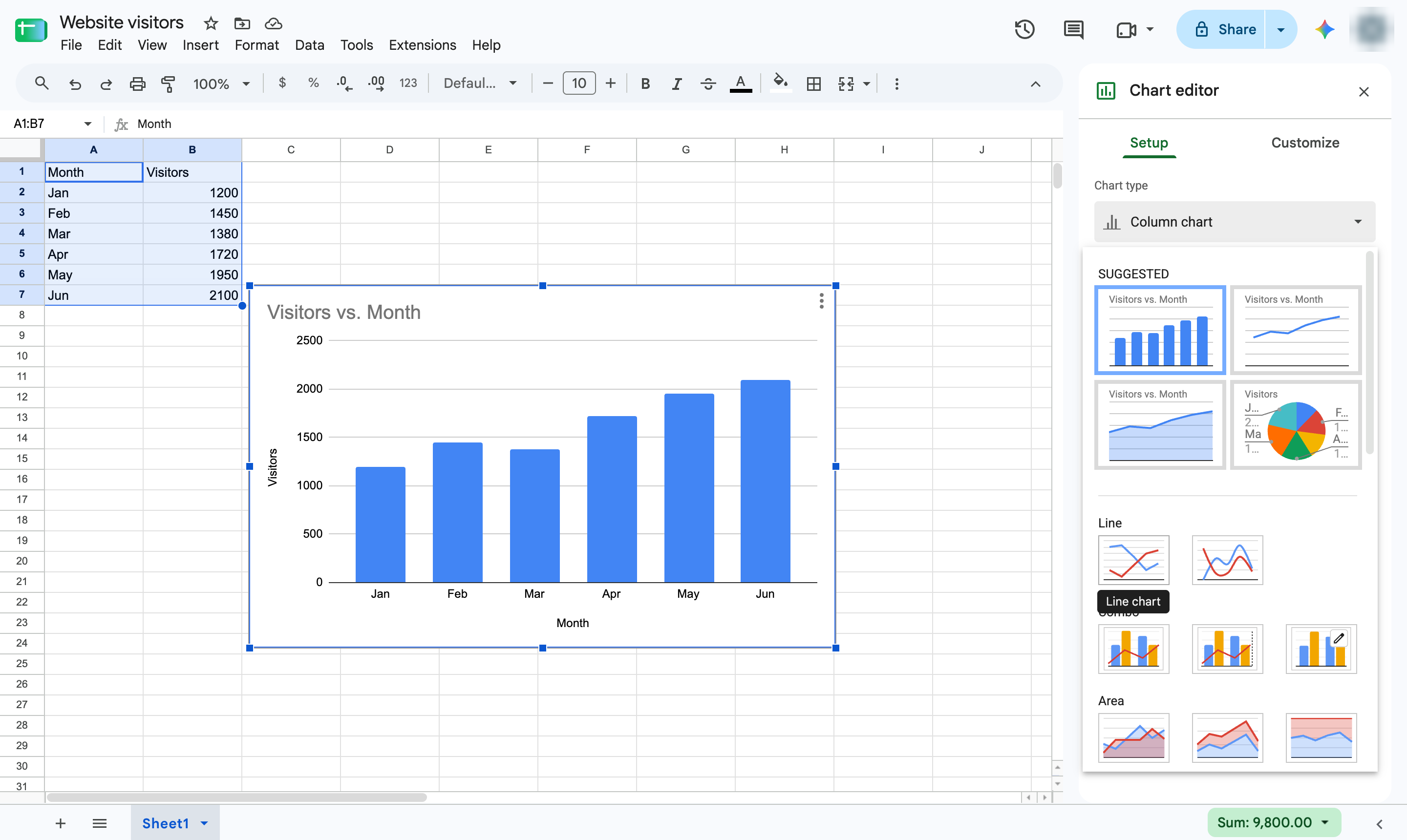The image size is (1407, 840).
Task: Open the zoom 100% dropdown
Action: point(221,84)
